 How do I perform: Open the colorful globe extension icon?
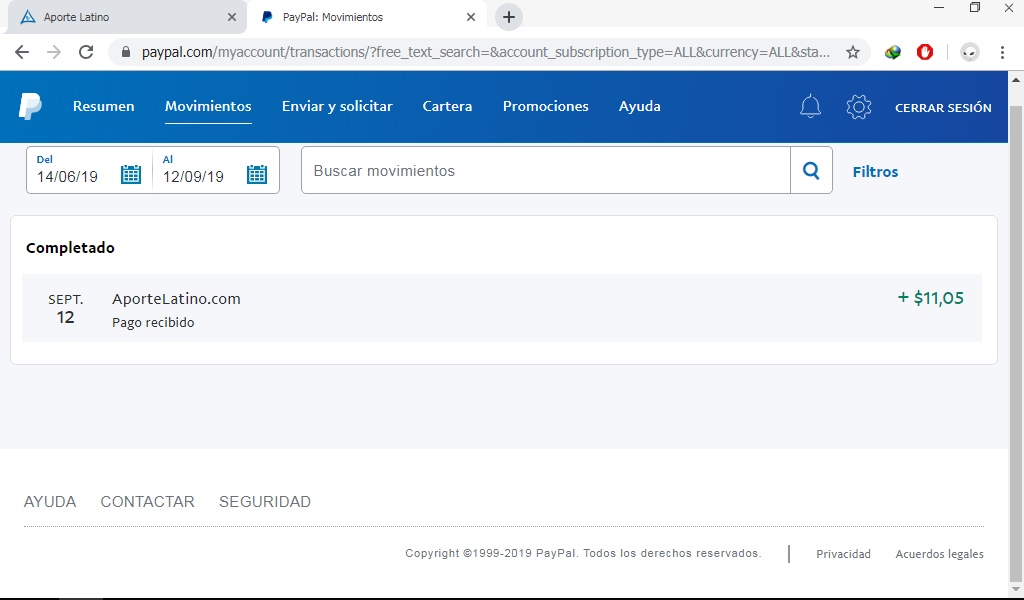893,52
